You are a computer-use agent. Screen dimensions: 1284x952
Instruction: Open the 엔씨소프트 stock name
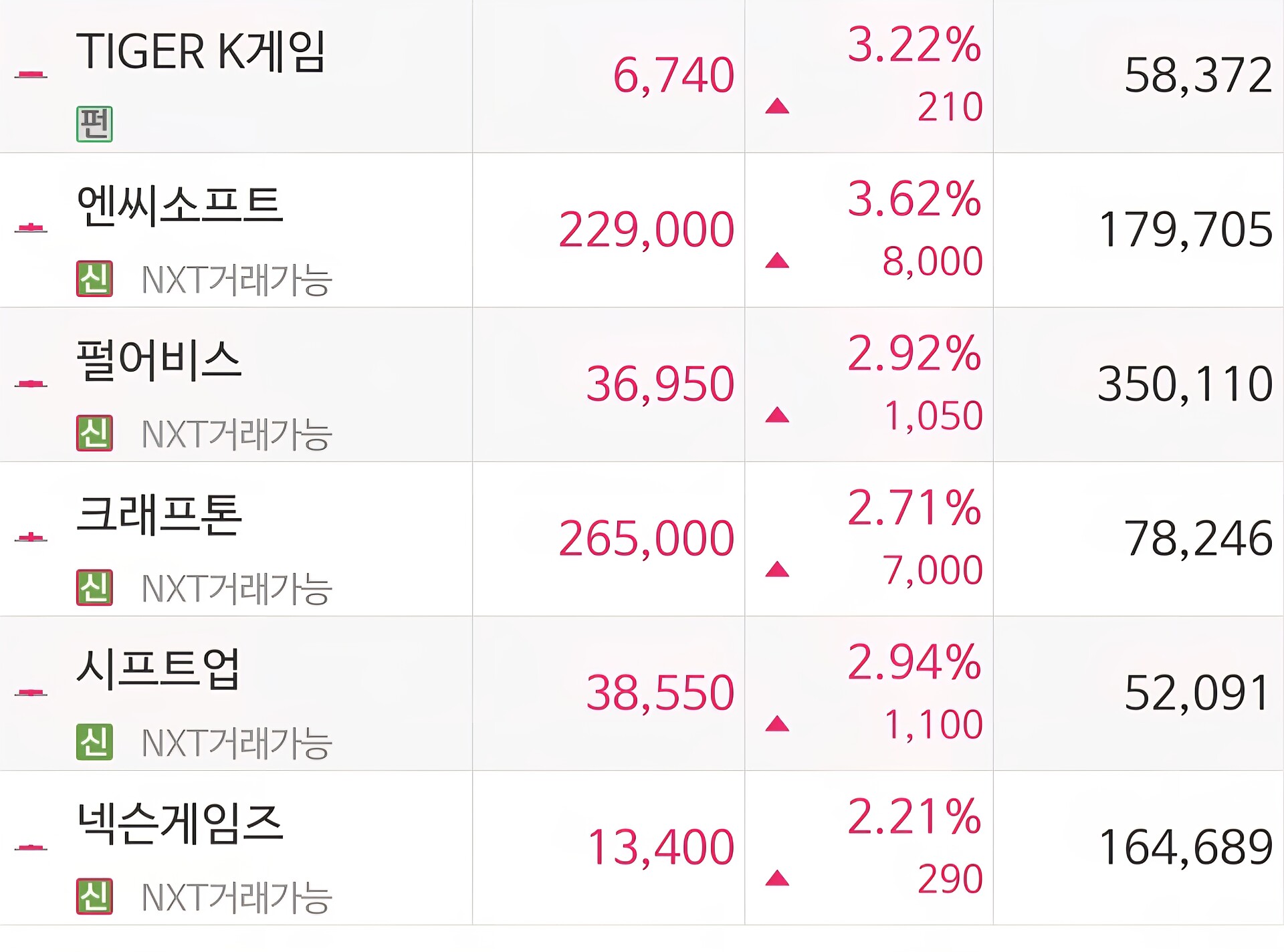pos(180,205)
